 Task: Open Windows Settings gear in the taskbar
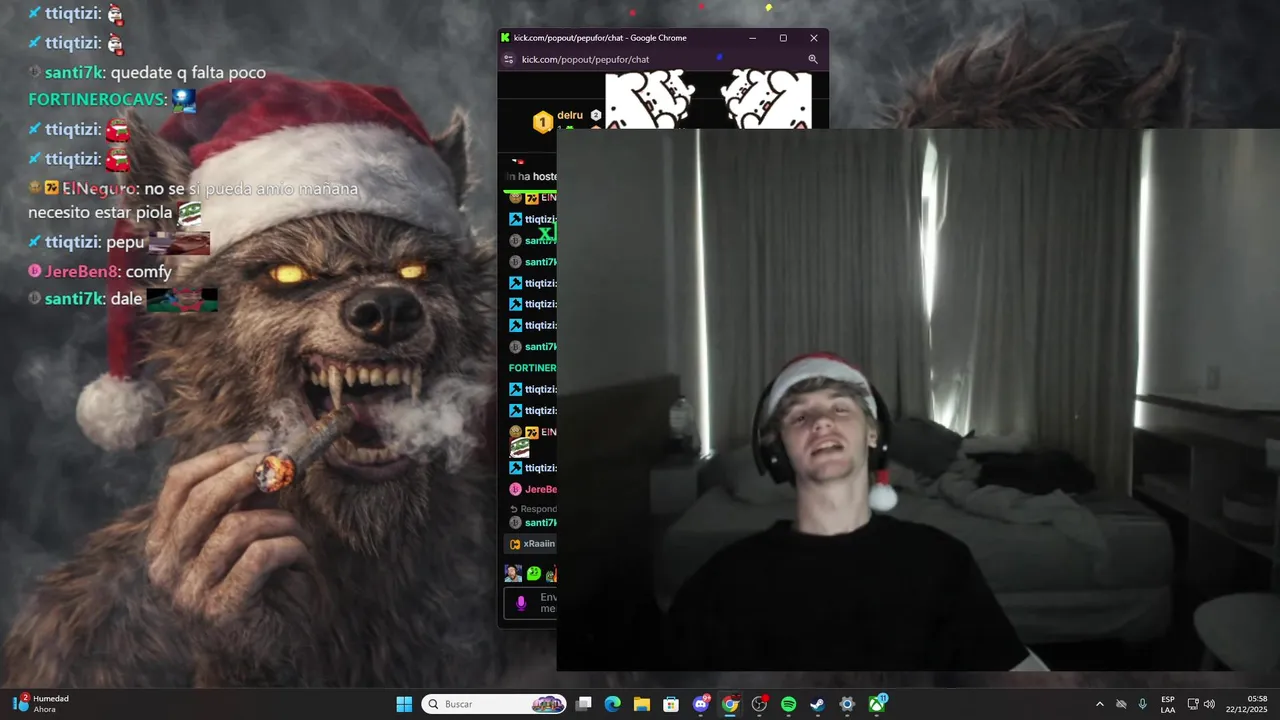847,704
